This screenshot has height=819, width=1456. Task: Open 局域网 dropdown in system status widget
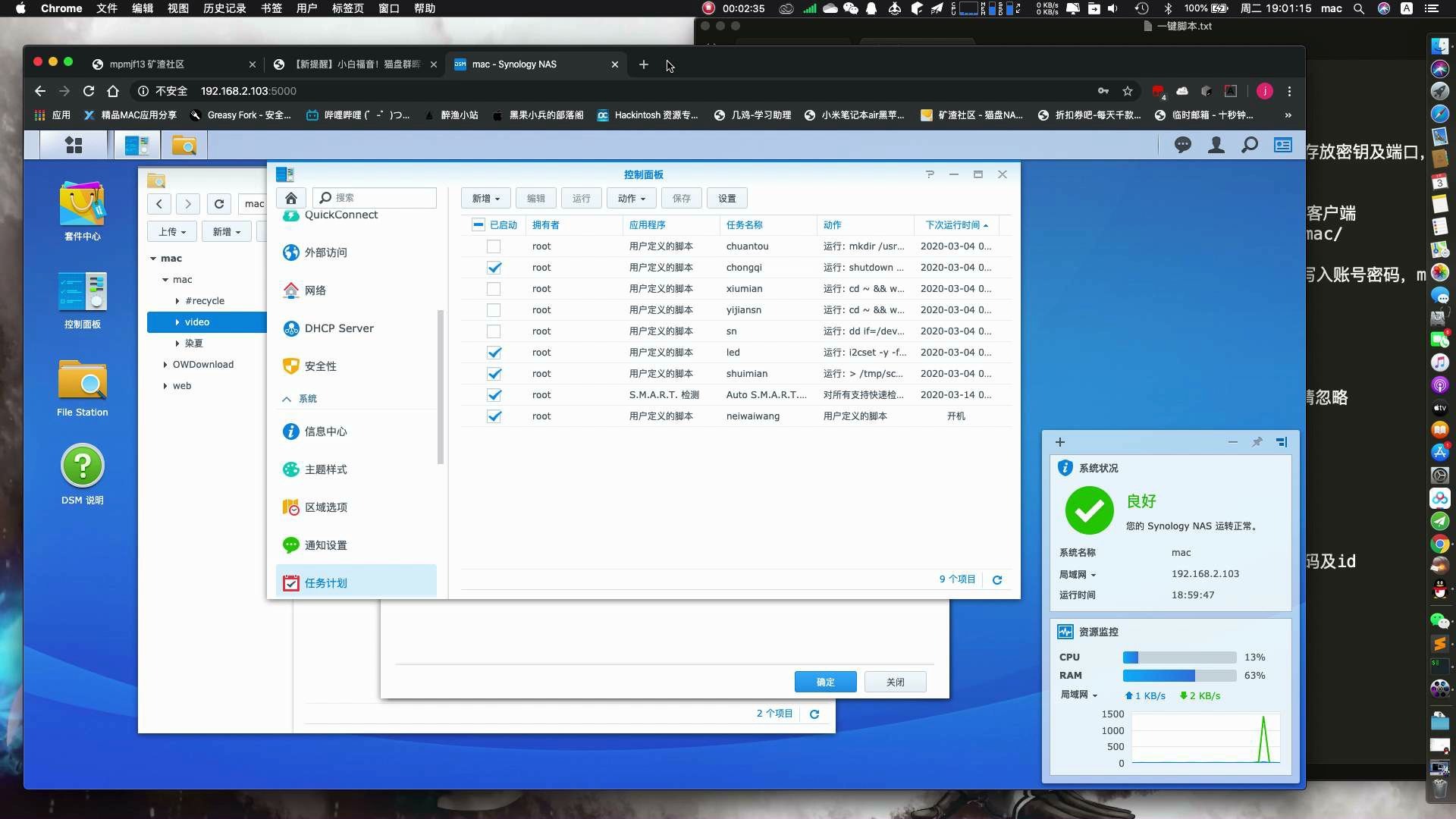click(1078, 575)
